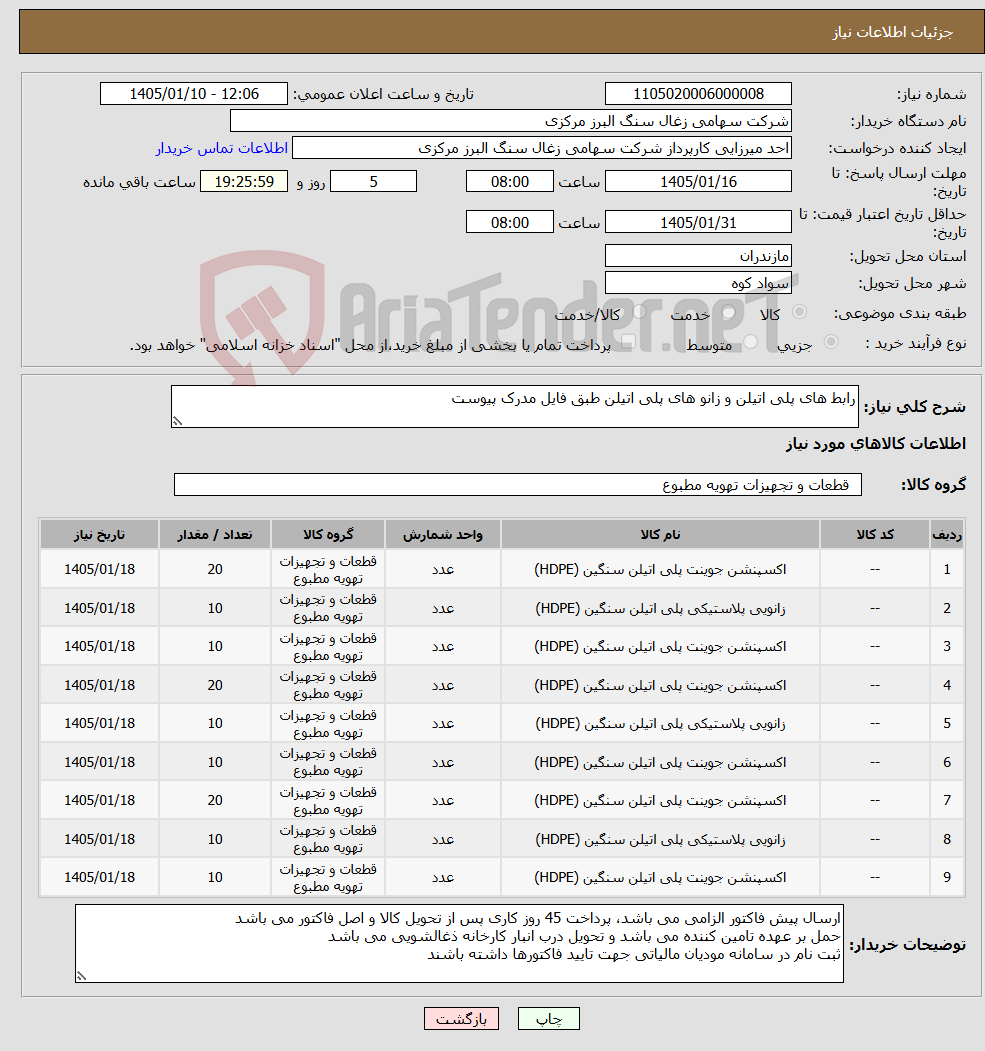Click the تاریخ نیاز column header
Viewport: 985px width, 1051px height.
point(99,534)
